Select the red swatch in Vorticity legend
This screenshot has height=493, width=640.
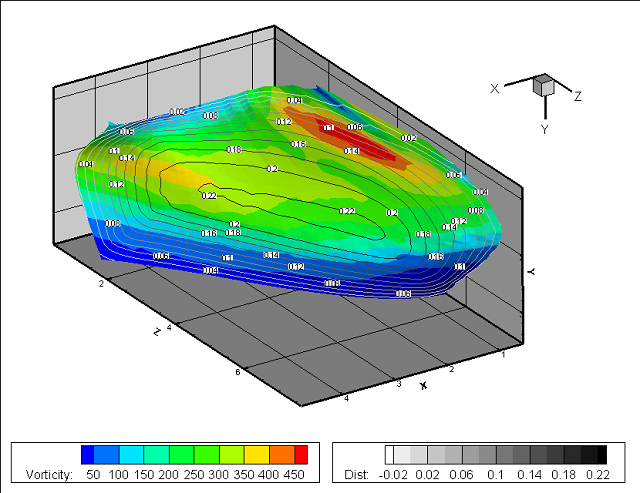(x=301, y=454)
